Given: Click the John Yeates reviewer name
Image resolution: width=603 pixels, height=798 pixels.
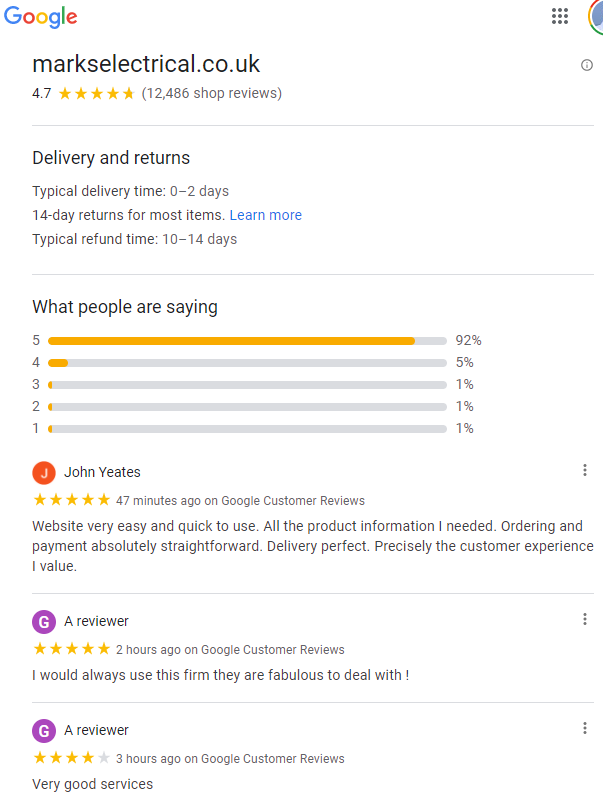Looking at the screenshot, I should pyautogui.click(x=102, y=472).
